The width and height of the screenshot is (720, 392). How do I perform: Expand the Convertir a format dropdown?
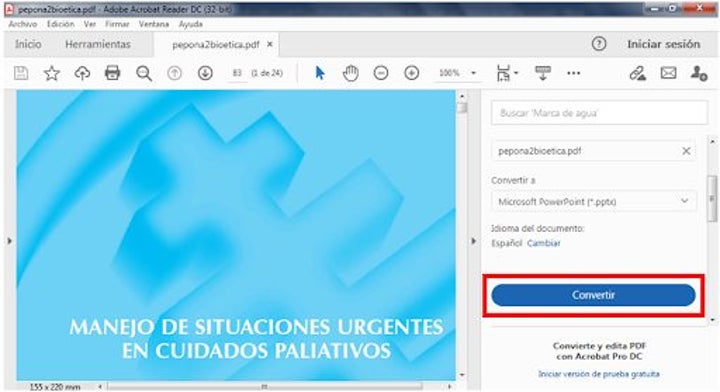(x=594, y=202)
